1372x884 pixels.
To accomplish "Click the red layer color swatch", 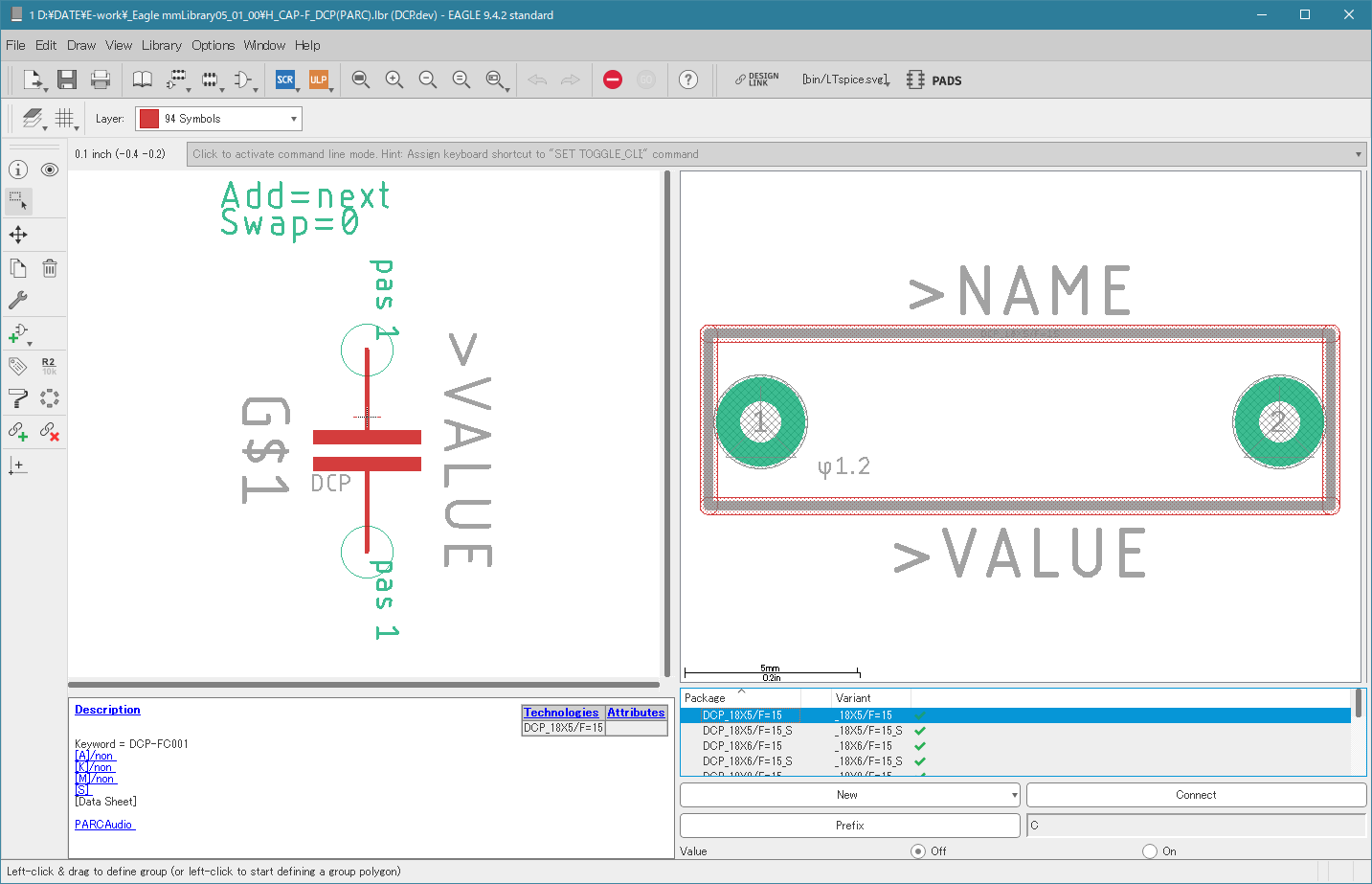I will (149, 119).
